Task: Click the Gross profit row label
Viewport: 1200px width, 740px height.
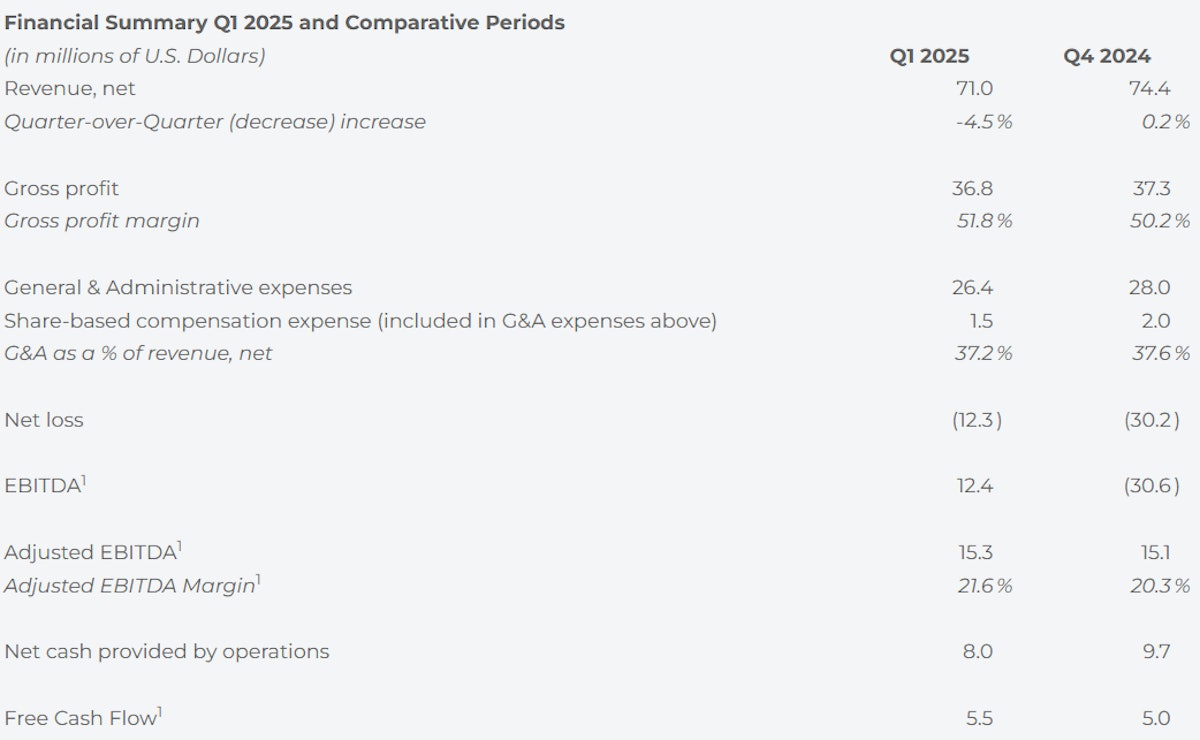Action: [x=62, y=189]
